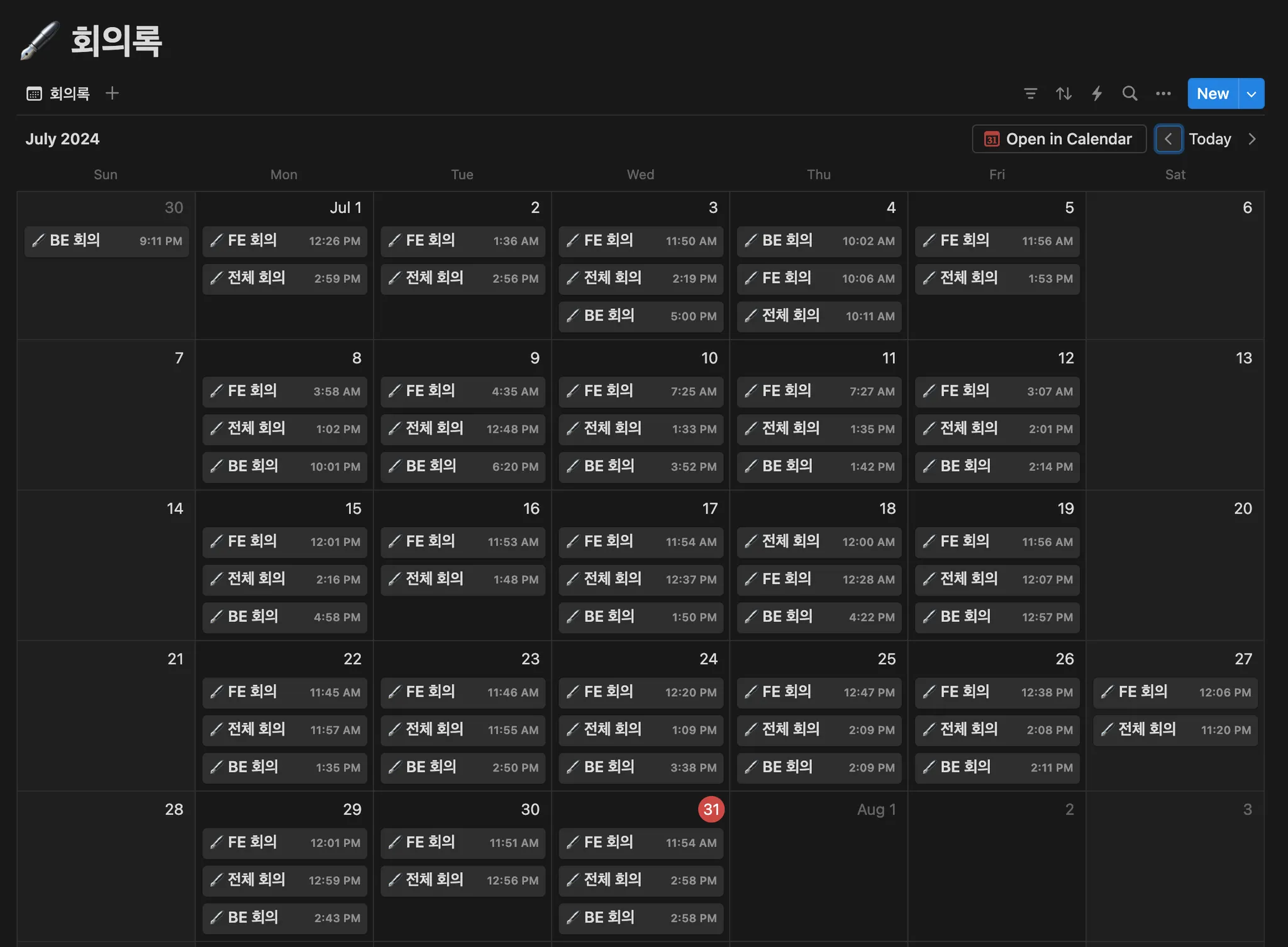The height and width of the screenshot is (947, 1288).
Task: Click Open in Calendar button
Action: tap(1059, 139)
